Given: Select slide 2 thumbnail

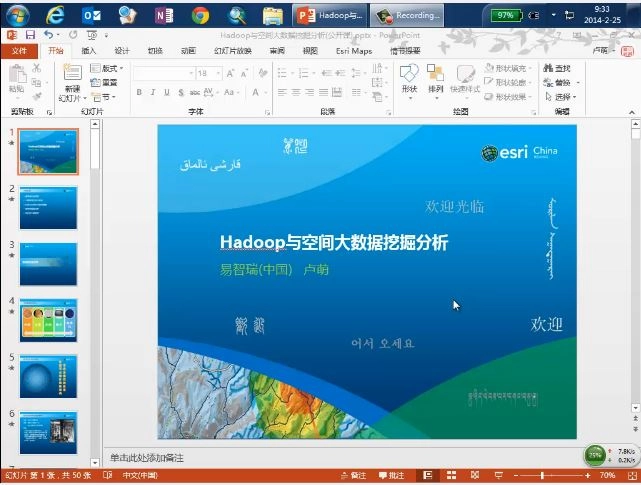Looking at the screenshot, I should pos(48,208).
